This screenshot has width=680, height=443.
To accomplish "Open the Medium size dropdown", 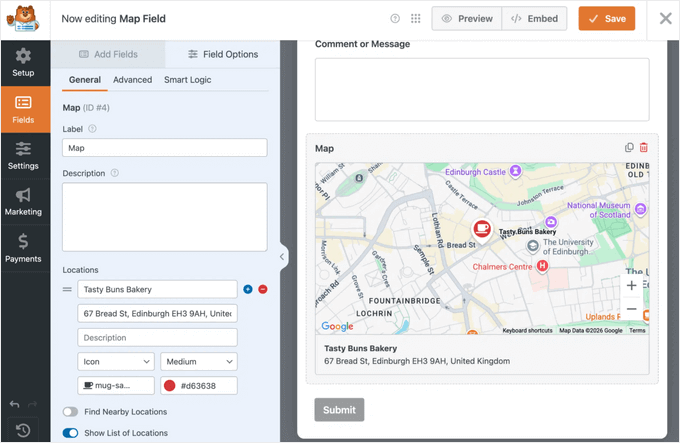I will coord(198,362).
